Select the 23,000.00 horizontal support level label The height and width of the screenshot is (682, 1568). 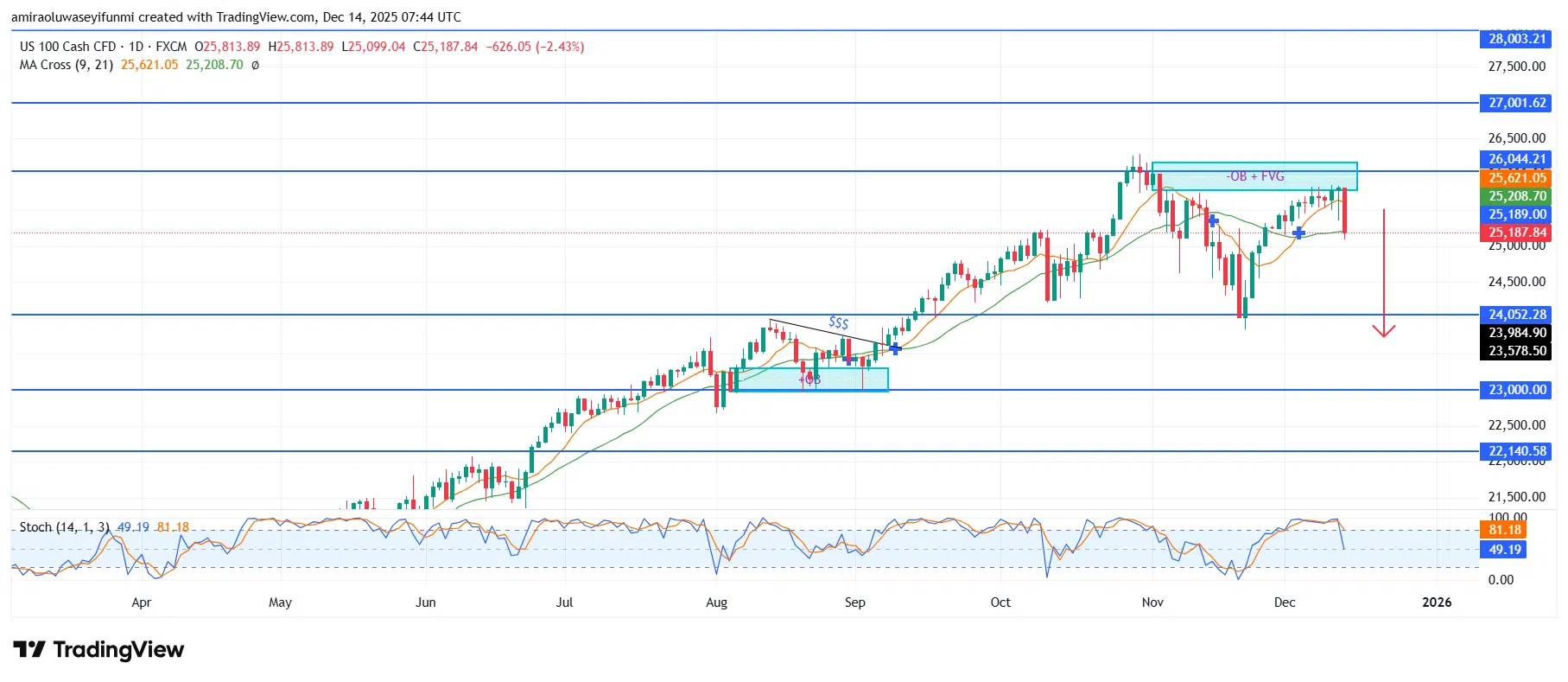tap(1516, 390)
